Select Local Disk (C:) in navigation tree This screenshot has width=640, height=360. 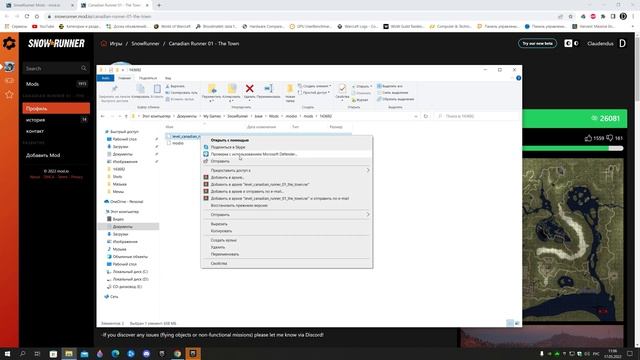(130, 272)
